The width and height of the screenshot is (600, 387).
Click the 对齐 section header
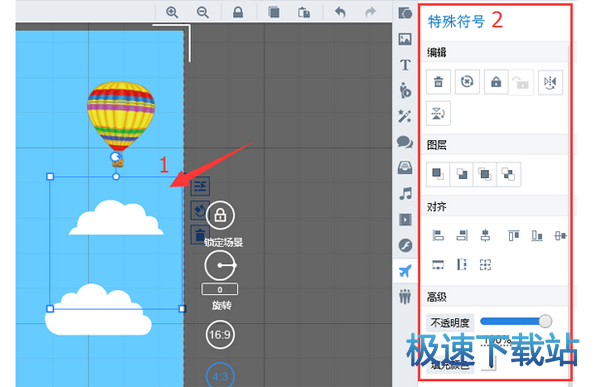pyautogui.click(x=437, y=207)
